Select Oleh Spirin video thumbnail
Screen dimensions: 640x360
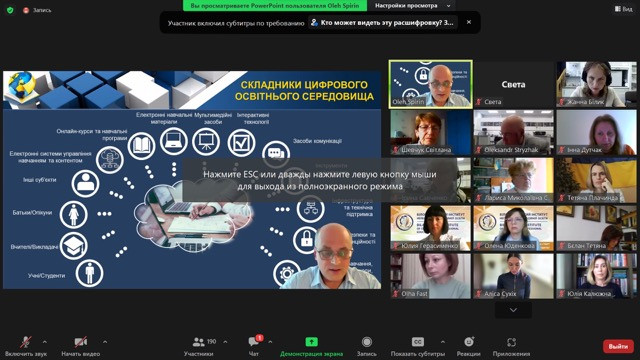point(431,84)
